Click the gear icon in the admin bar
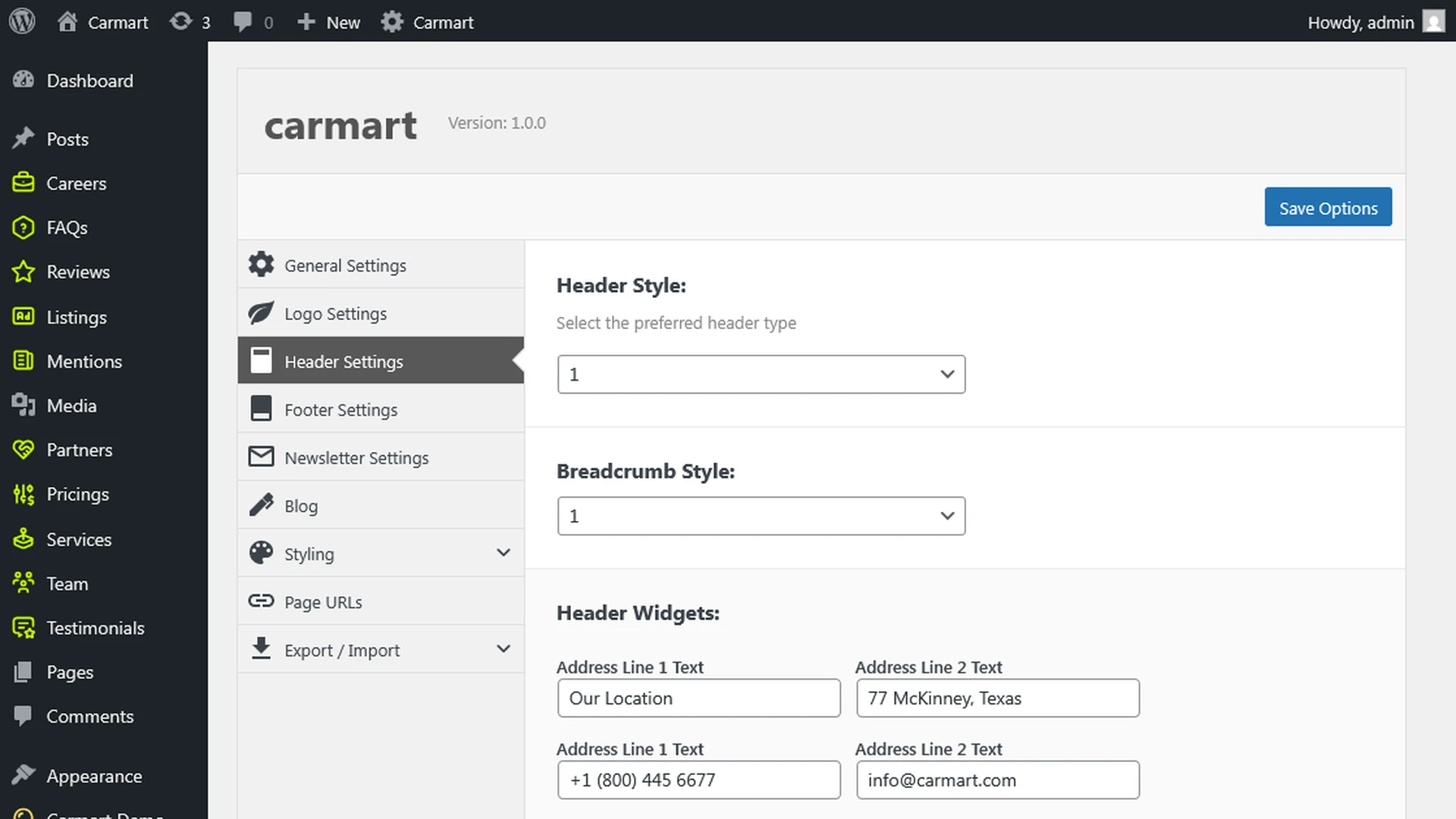 392,22
